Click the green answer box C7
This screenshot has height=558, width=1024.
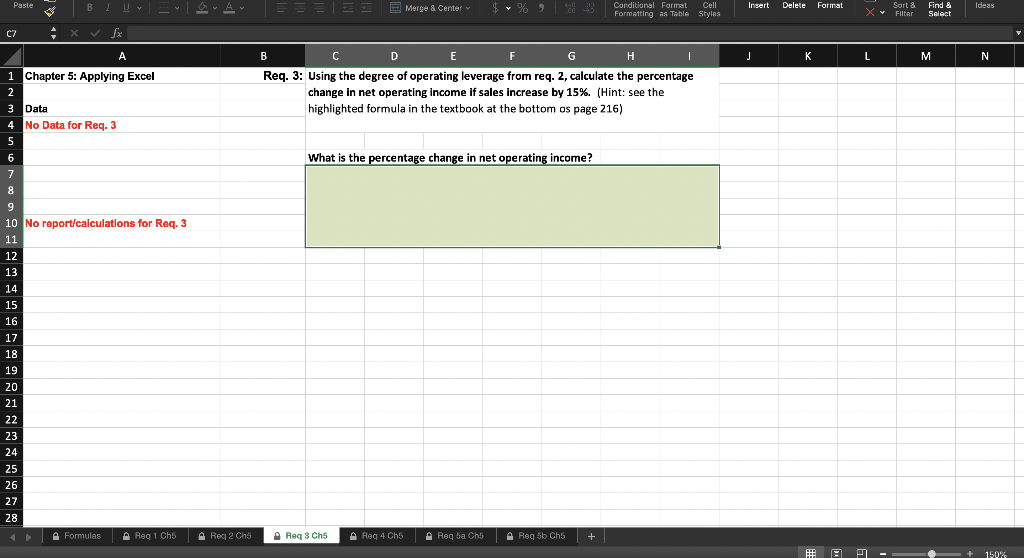[x=512, y=206]
